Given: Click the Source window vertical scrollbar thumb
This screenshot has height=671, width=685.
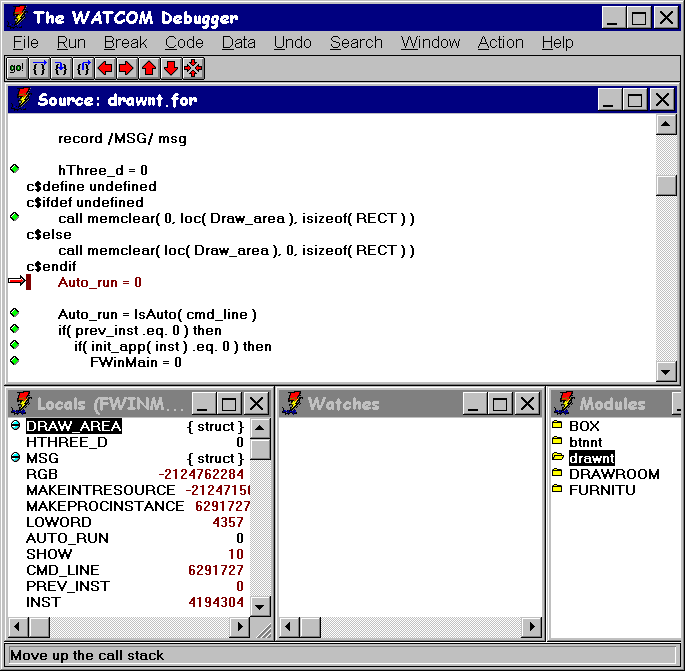Looking at the screenshot, I should click(666, 186).
